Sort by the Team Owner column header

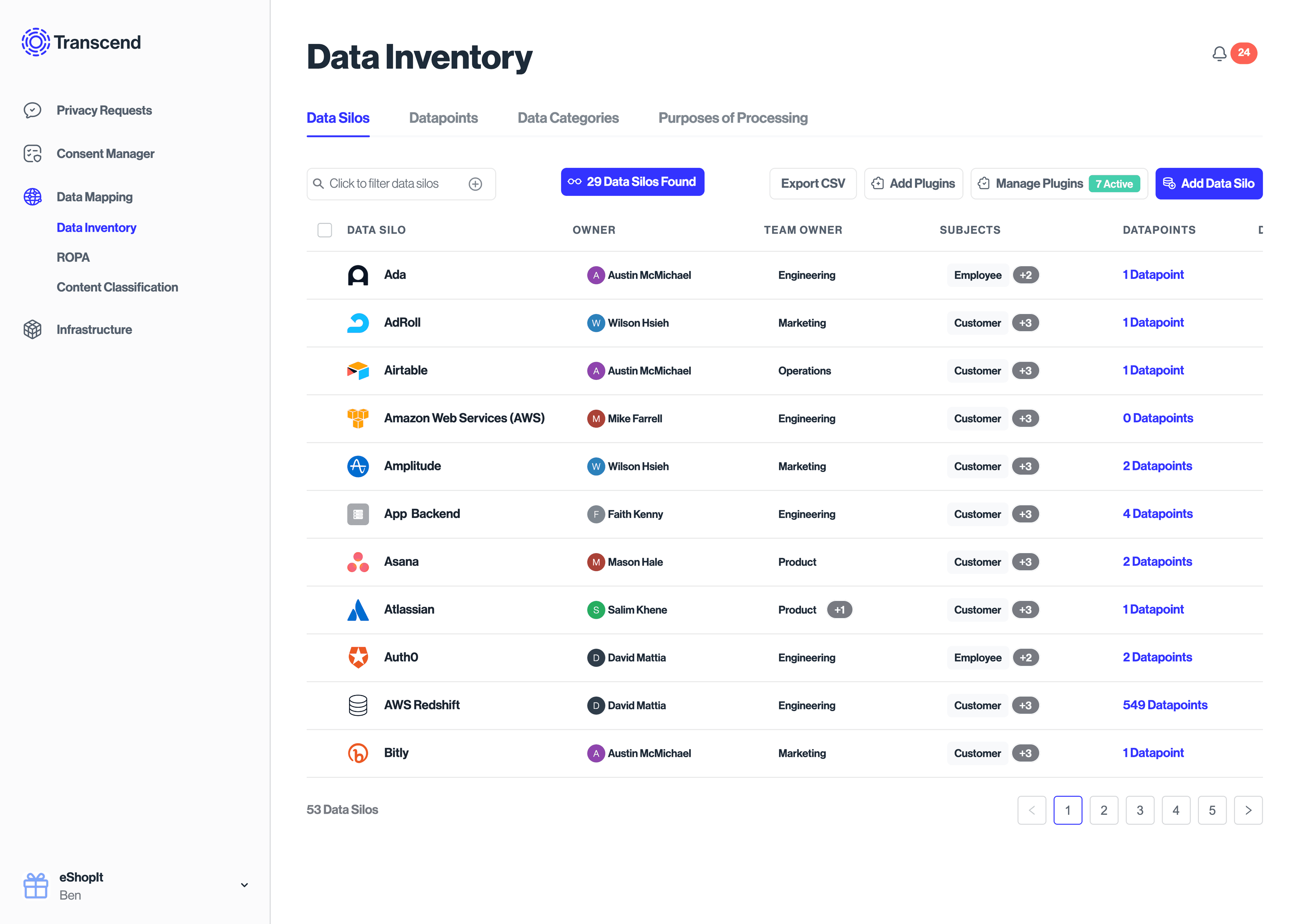click(802, 230)
